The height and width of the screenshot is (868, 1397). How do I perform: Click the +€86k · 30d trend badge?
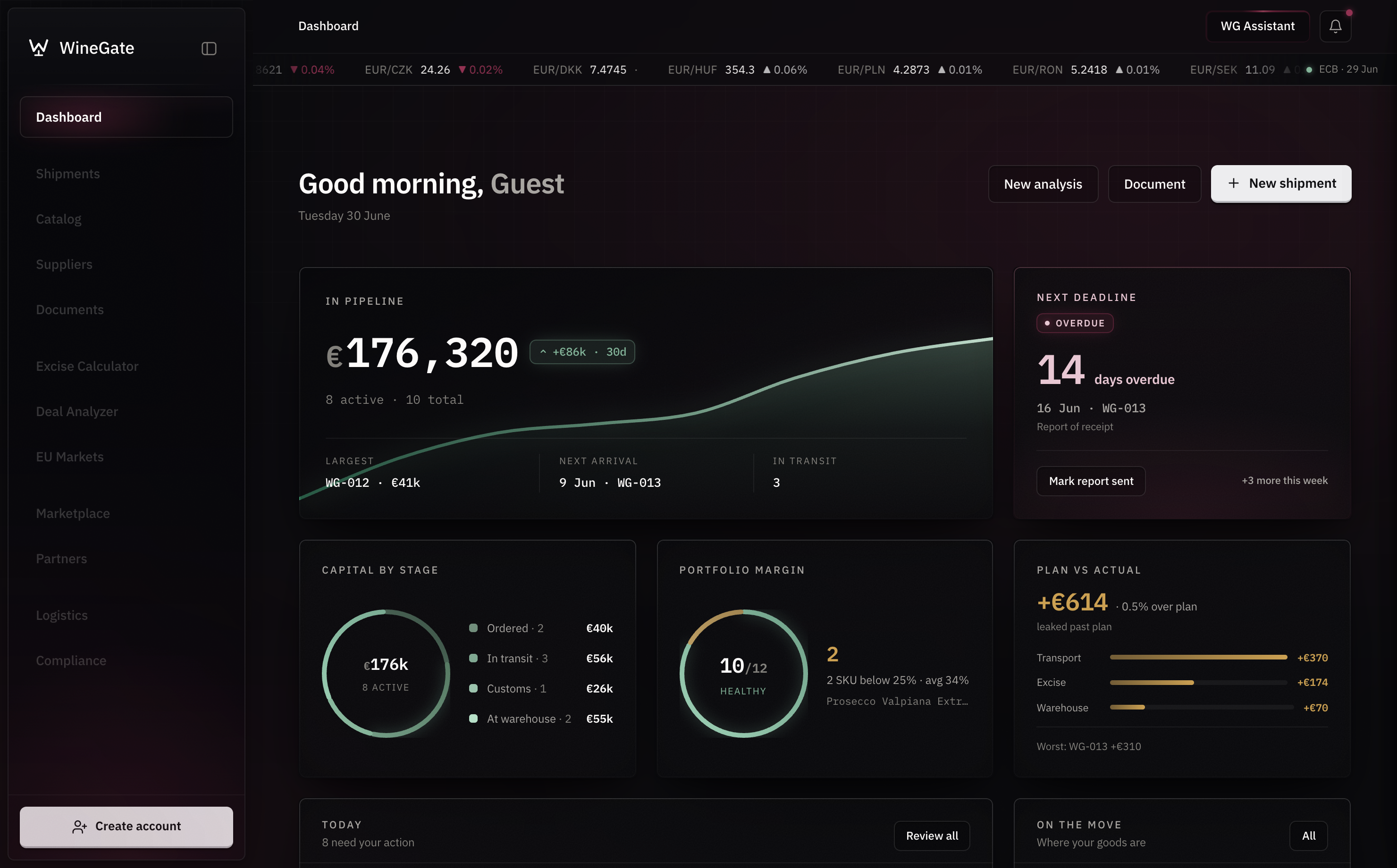point(581,352)
